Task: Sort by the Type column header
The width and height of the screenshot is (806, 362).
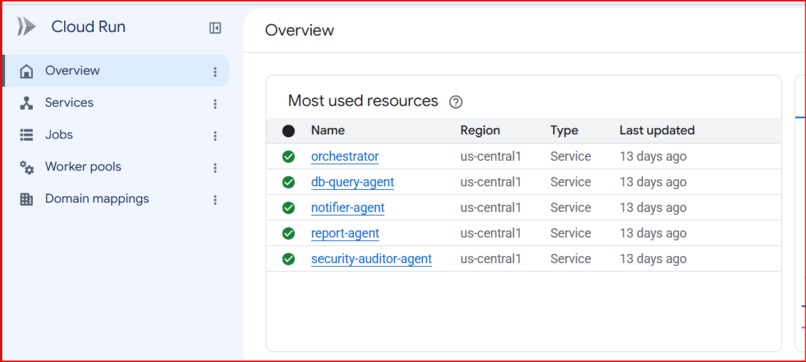Action: (x=564, y=131)
